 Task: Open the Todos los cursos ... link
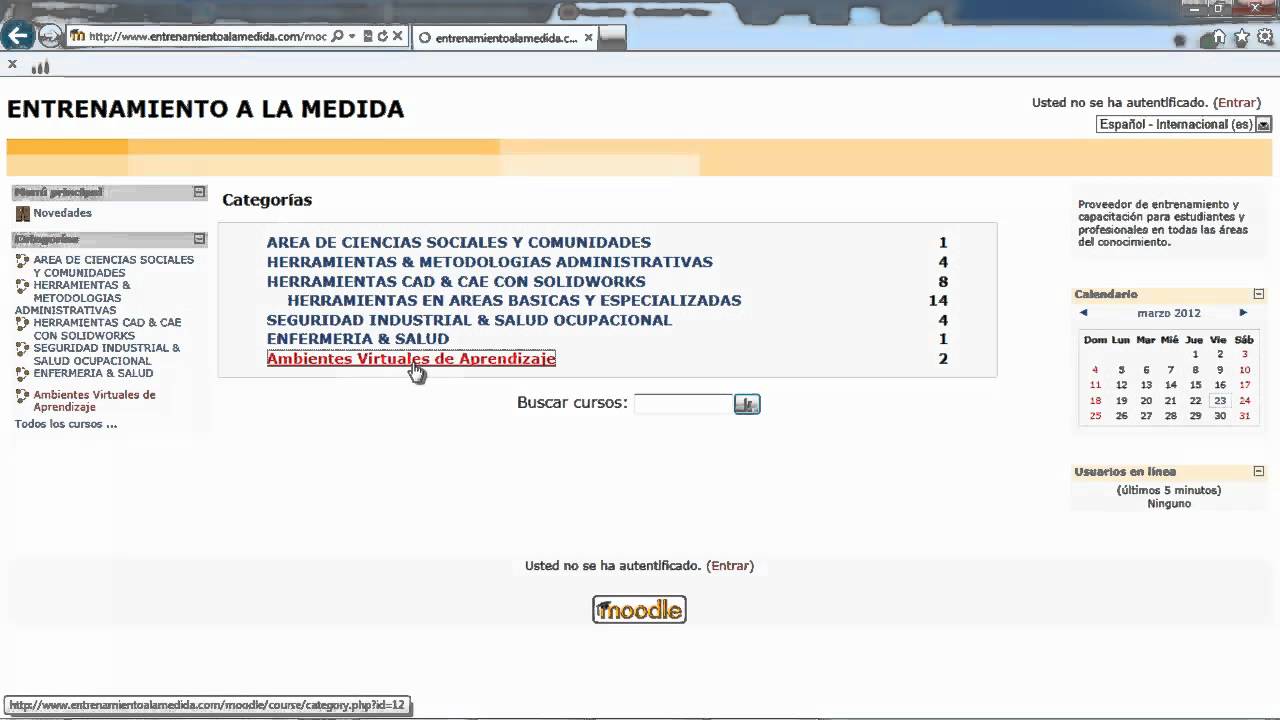click(66, 424)
